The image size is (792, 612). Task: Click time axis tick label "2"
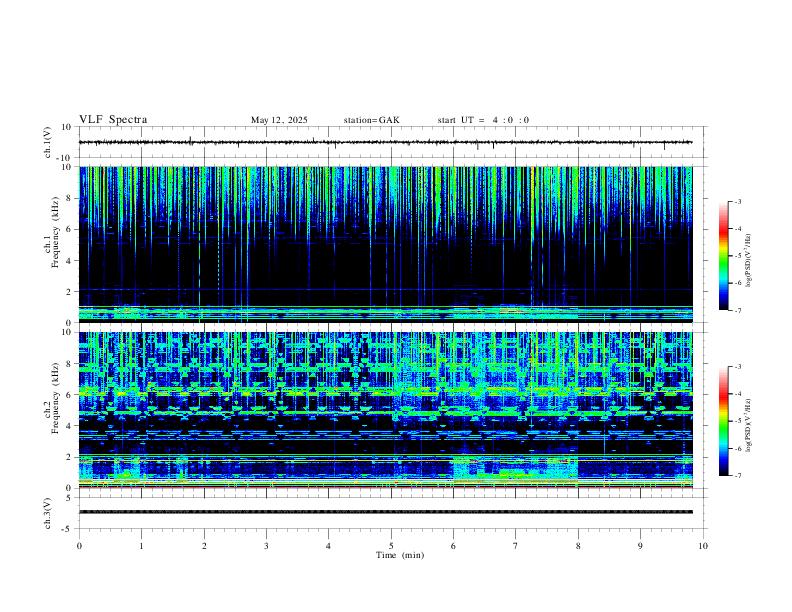[x=204, y=546]
